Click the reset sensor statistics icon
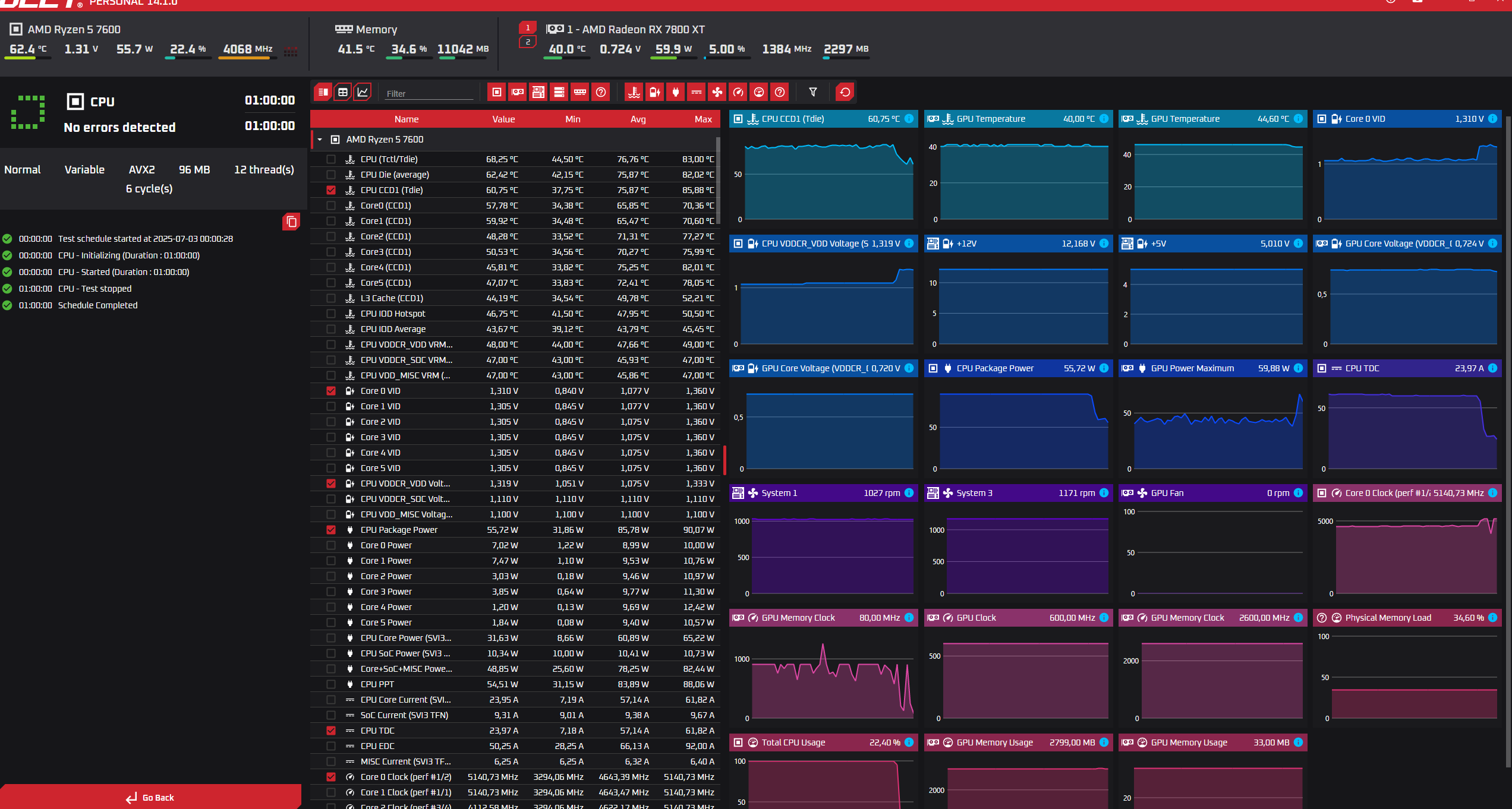 click(x=845, y=92)
